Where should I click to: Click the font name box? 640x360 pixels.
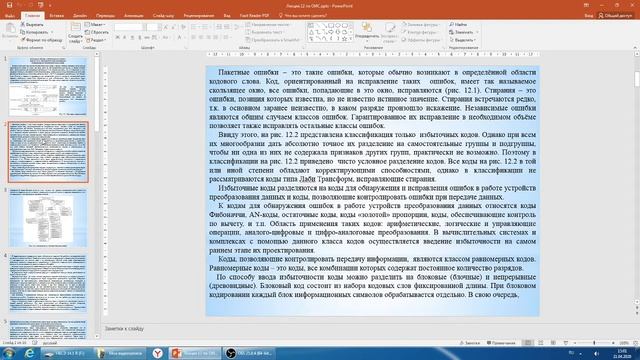pos(128,27)
